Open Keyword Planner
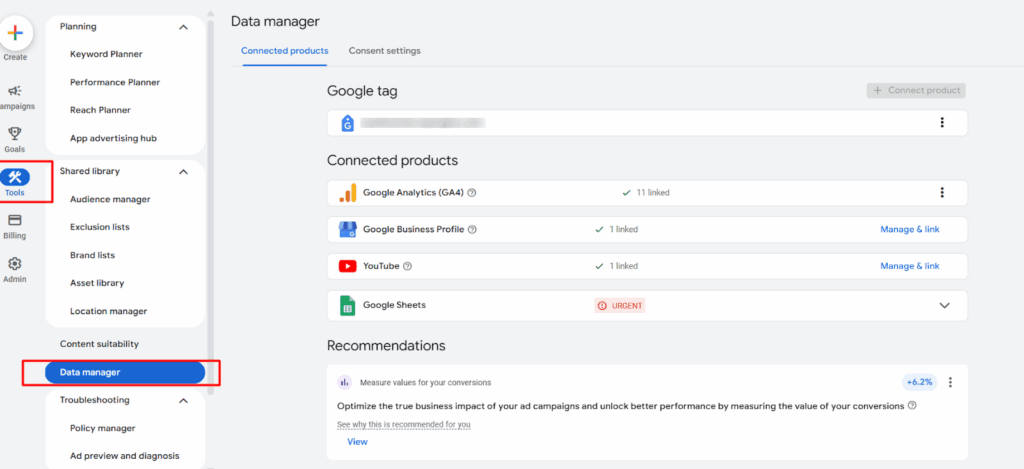The height and width of the screenshot is (469, 1024). (106, 54)
